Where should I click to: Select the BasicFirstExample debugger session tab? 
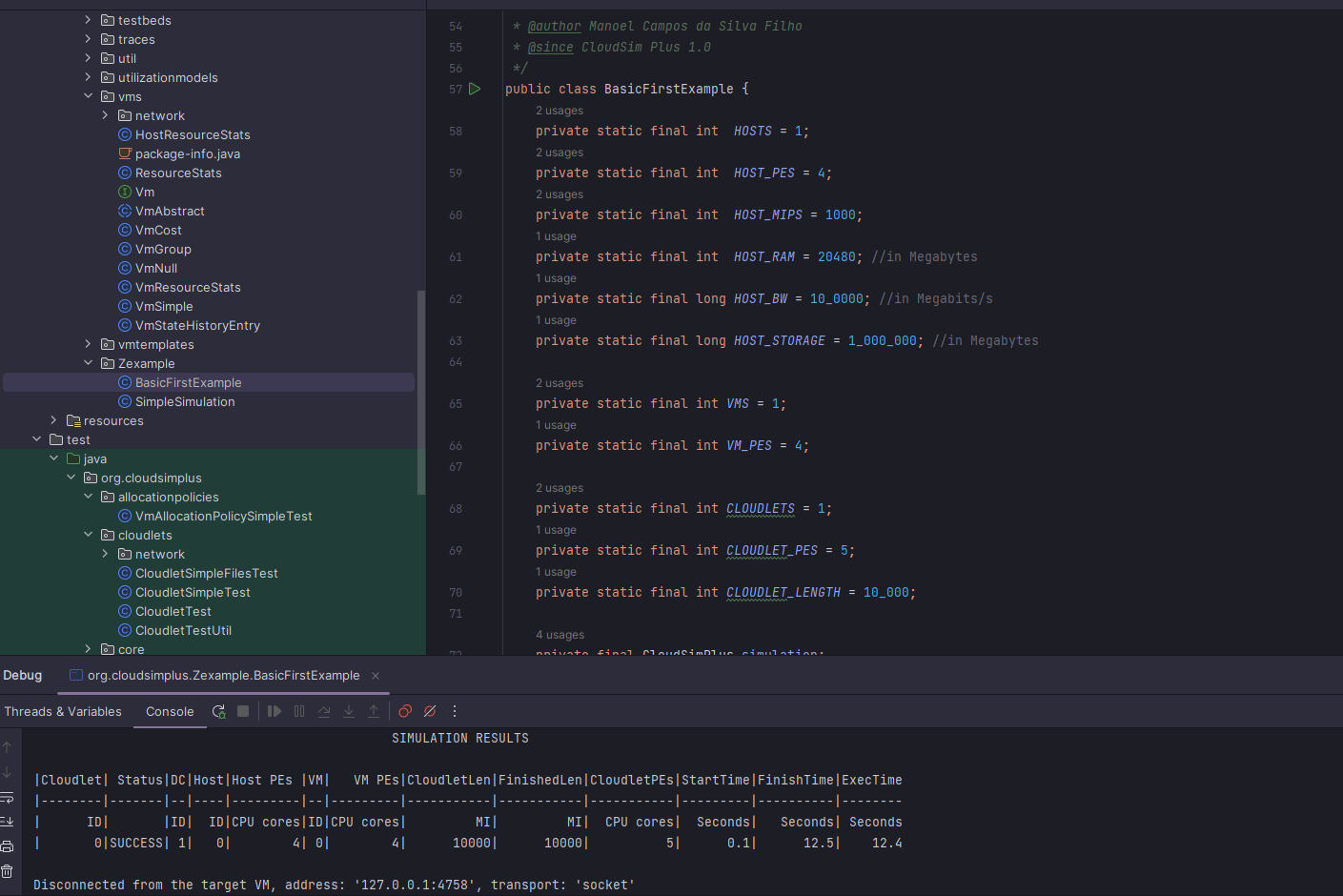[222, 675]
